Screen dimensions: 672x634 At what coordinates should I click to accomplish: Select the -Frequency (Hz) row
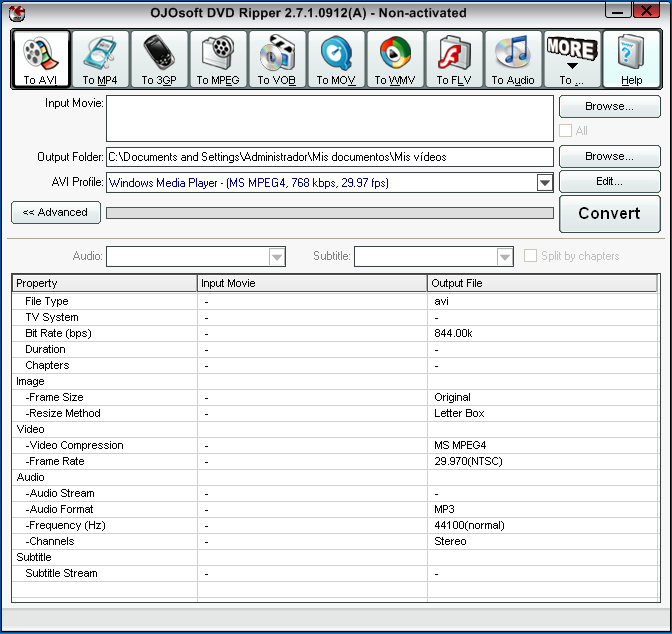335,526
